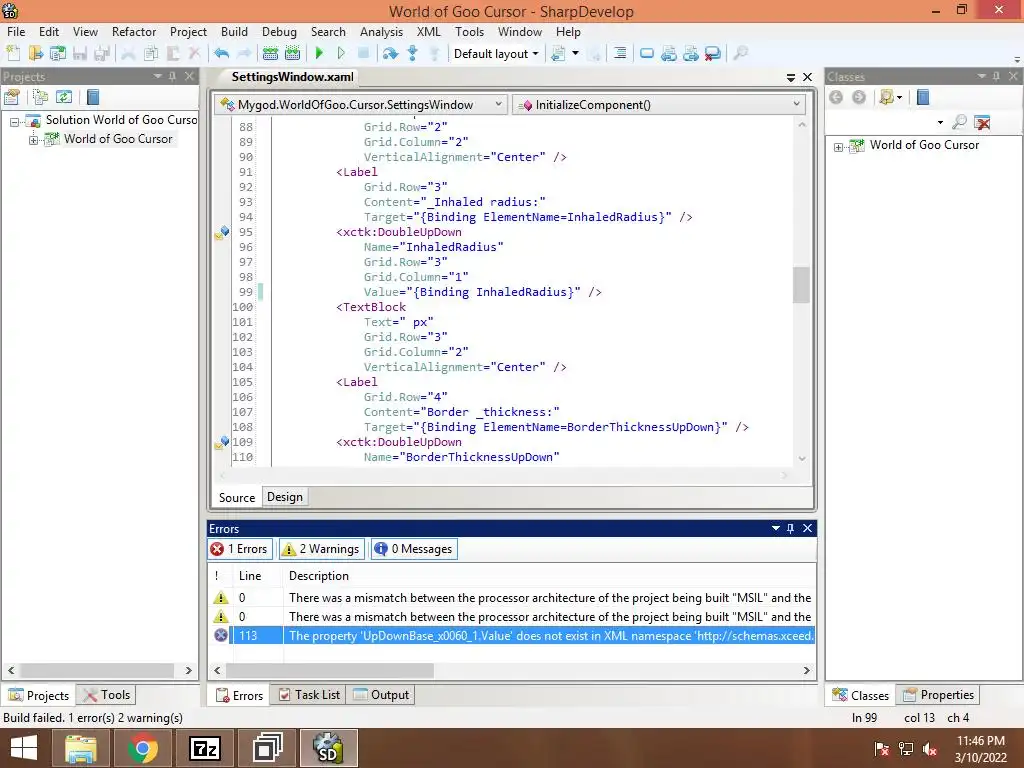1024x768 pixels.
Task: Select the error on line 113
Action: pyautogui.click(x=513, y=635)
